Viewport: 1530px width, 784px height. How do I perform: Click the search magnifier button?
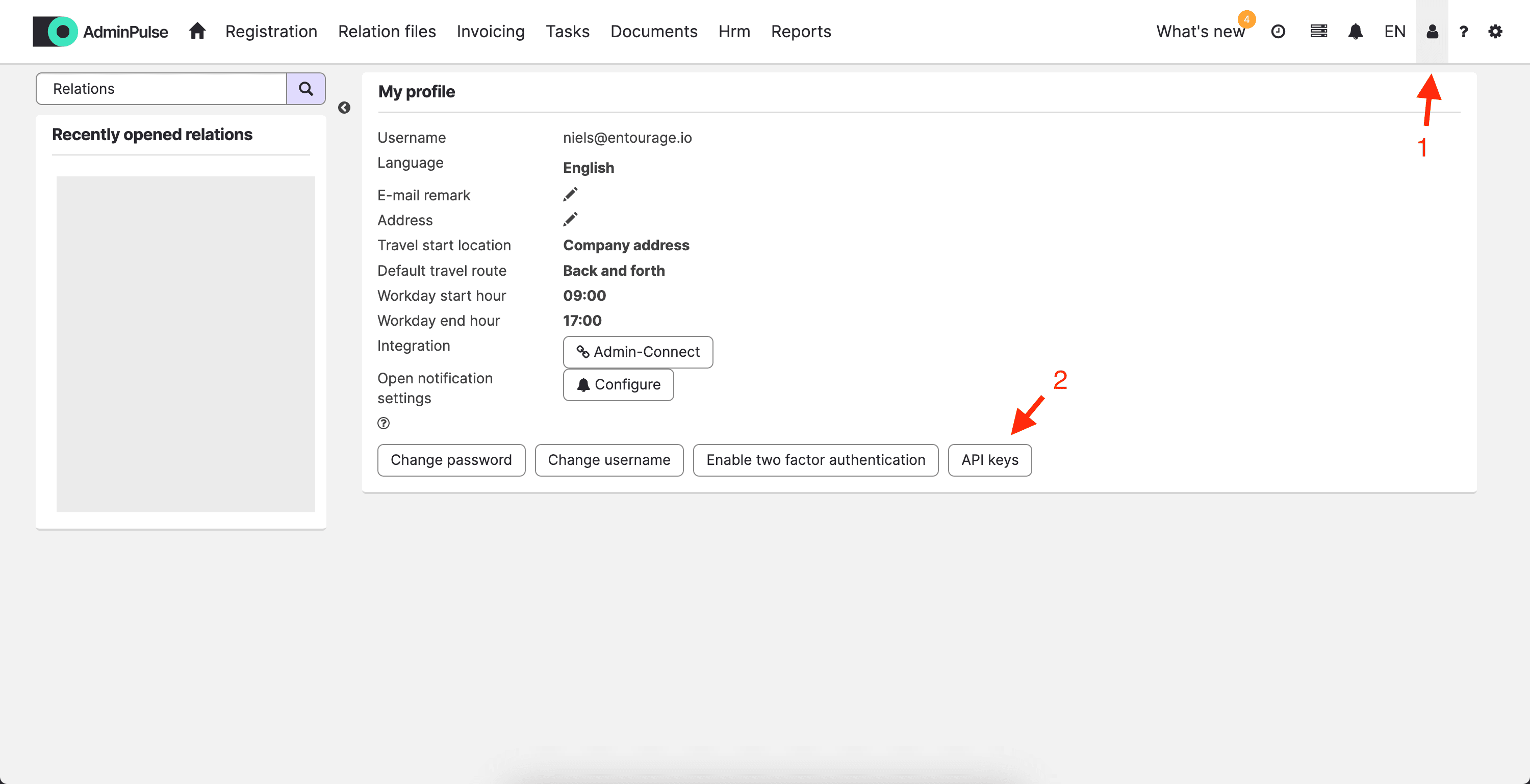coord(305,89)
